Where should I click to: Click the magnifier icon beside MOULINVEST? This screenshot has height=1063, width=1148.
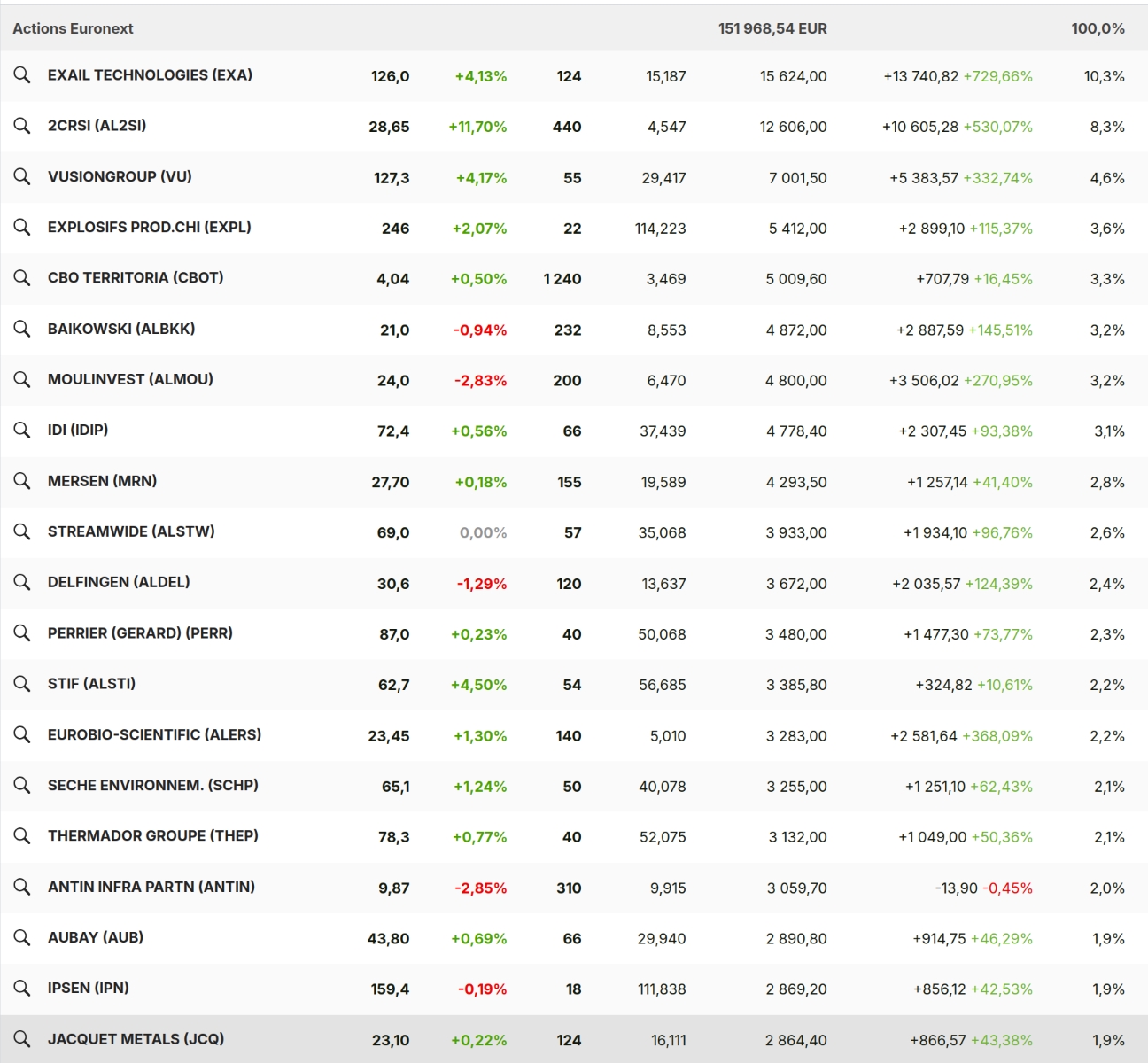pos(22,379)
